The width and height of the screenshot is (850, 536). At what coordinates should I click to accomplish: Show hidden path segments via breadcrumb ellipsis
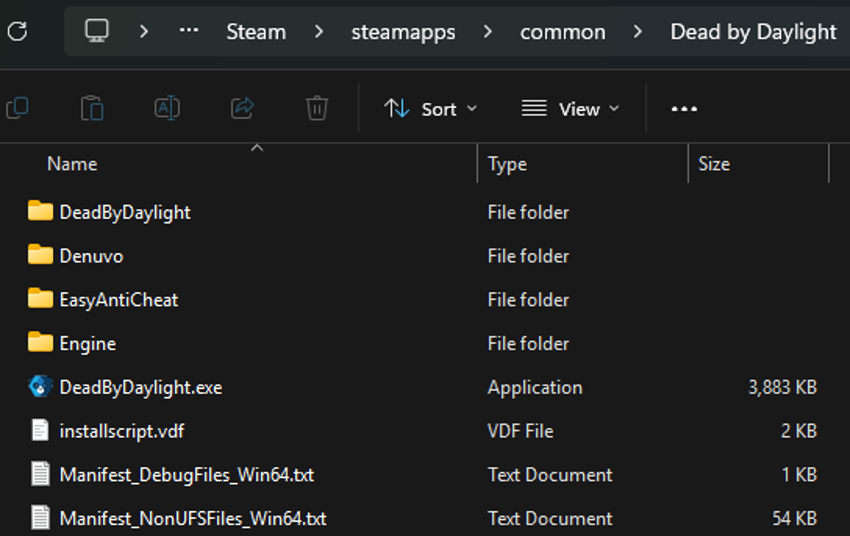[x=189, y=31]
